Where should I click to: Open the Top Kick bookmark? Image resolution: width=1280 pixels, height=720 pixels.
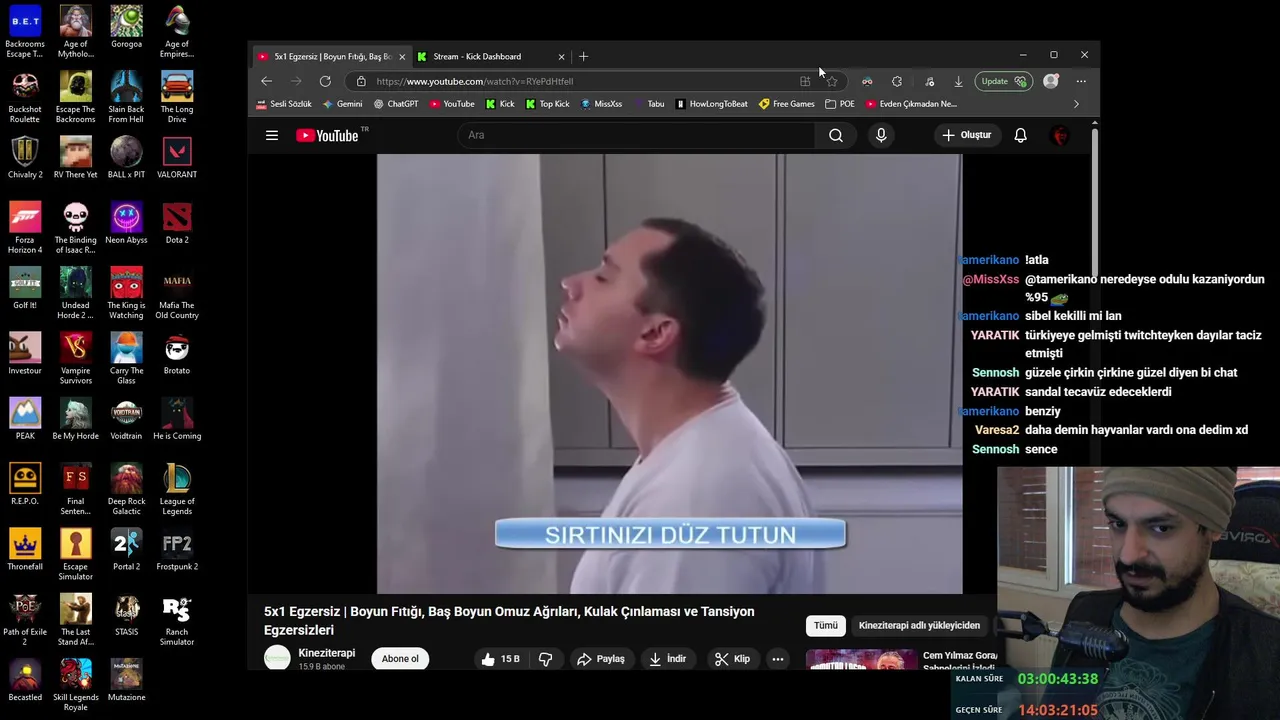(547, 104)
